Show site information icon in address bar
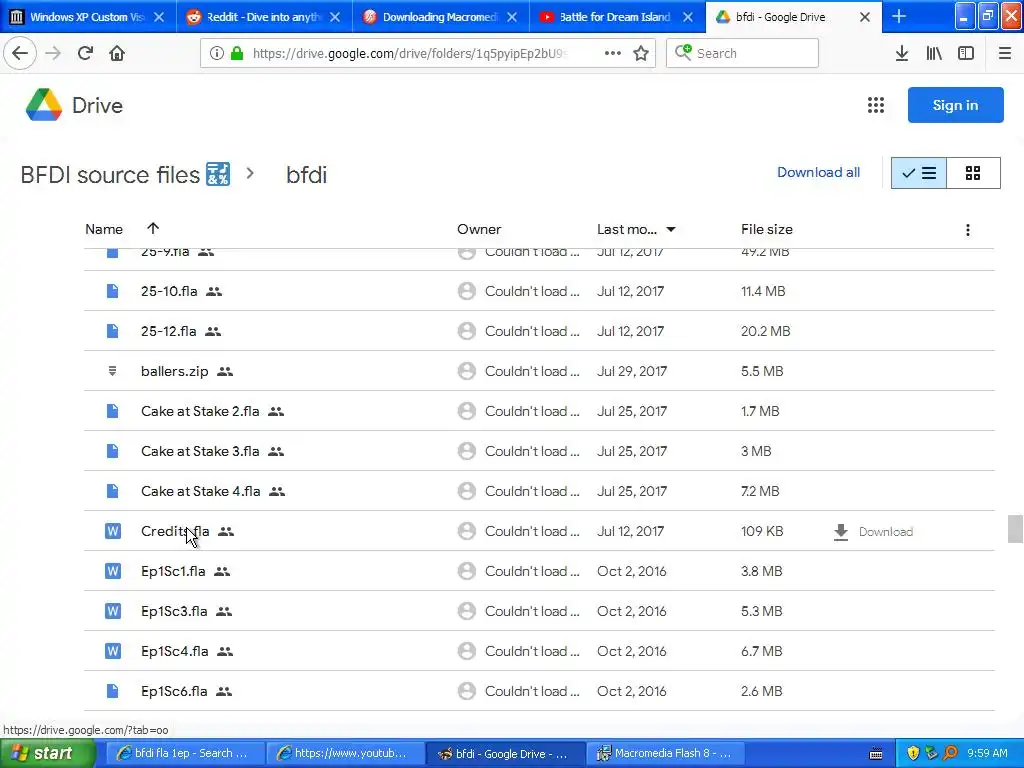 point(217,53)
